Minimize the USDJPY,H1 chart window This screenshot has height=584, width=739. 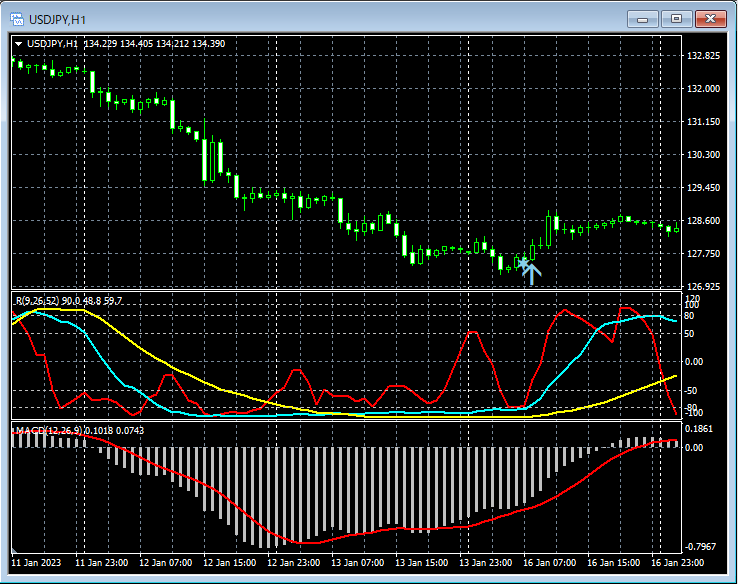tap(642, 19)
